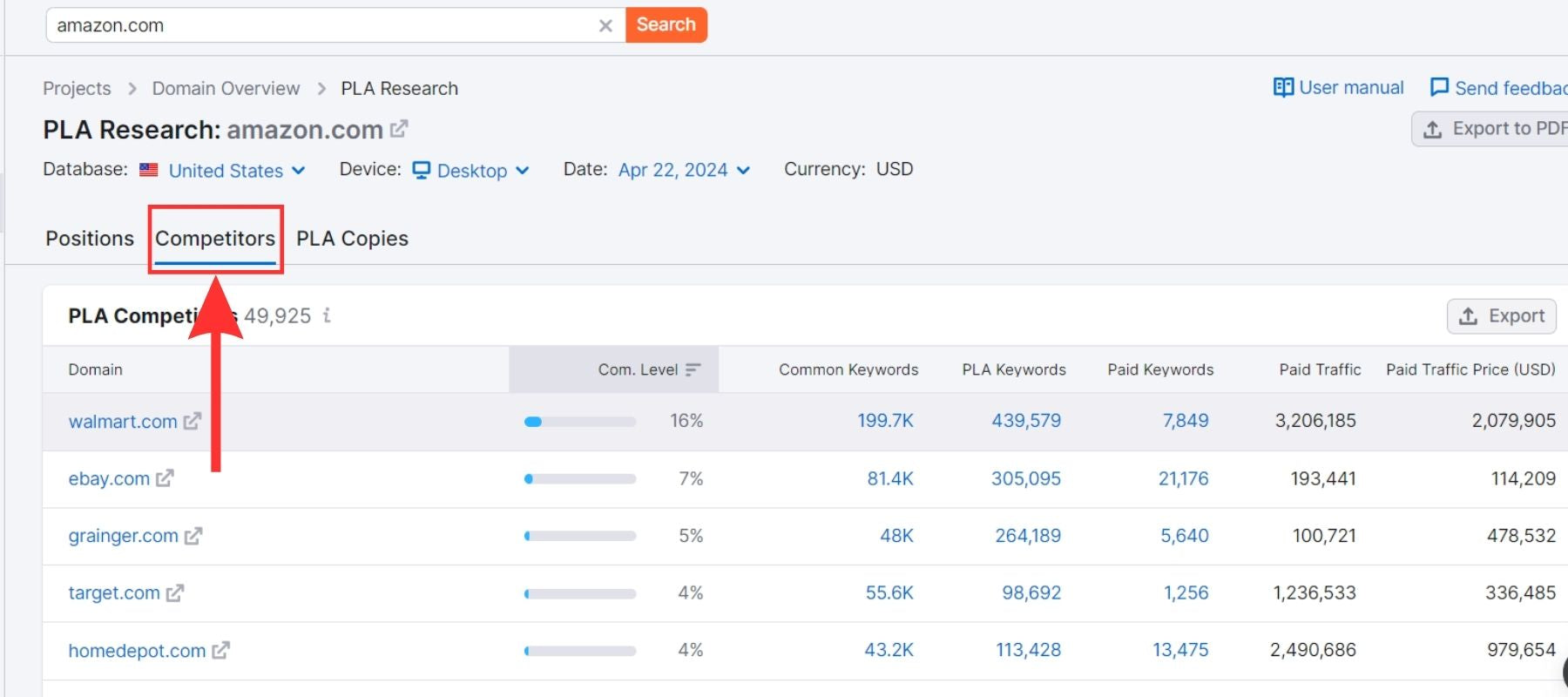
Task: Click the Send feedback chat icon
Action: coord(1439,87)
